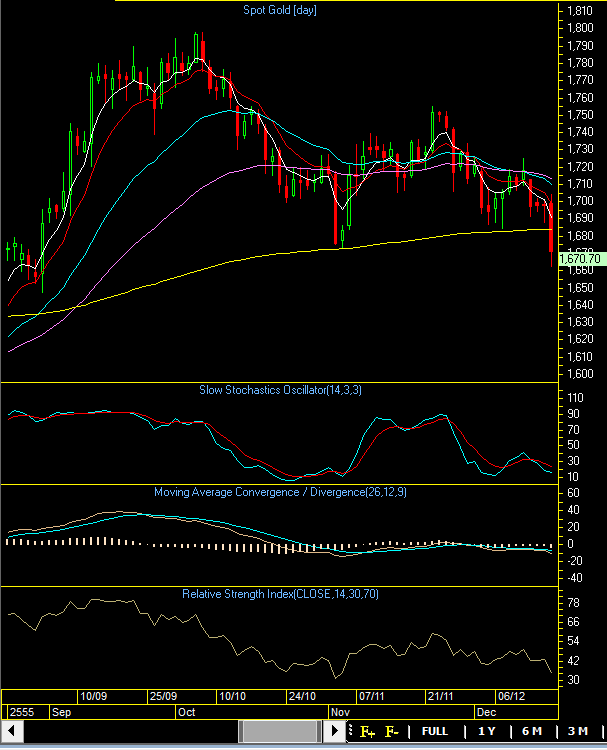Viewport: 607px width, 750px height.
Task: Click the scrollbar left arrow
Action: pyautogui.click(x=11, y=732)
